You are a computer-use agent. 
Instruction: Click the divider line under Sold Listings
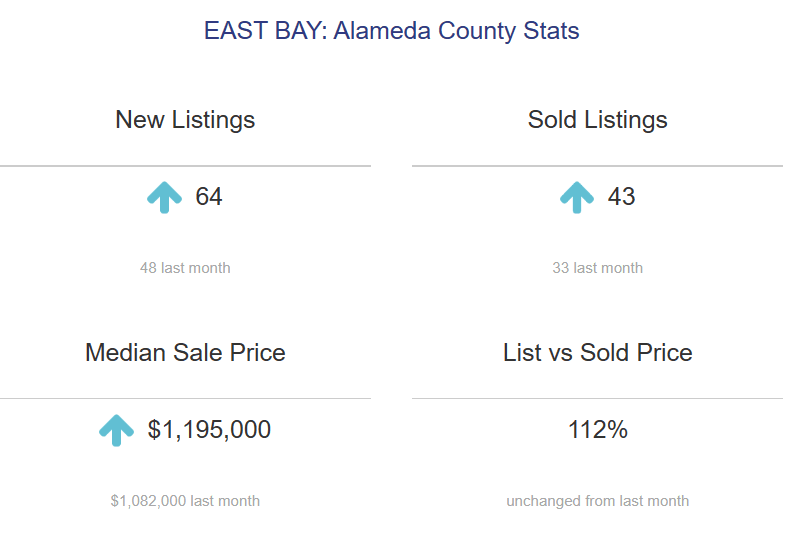point(597,165)
